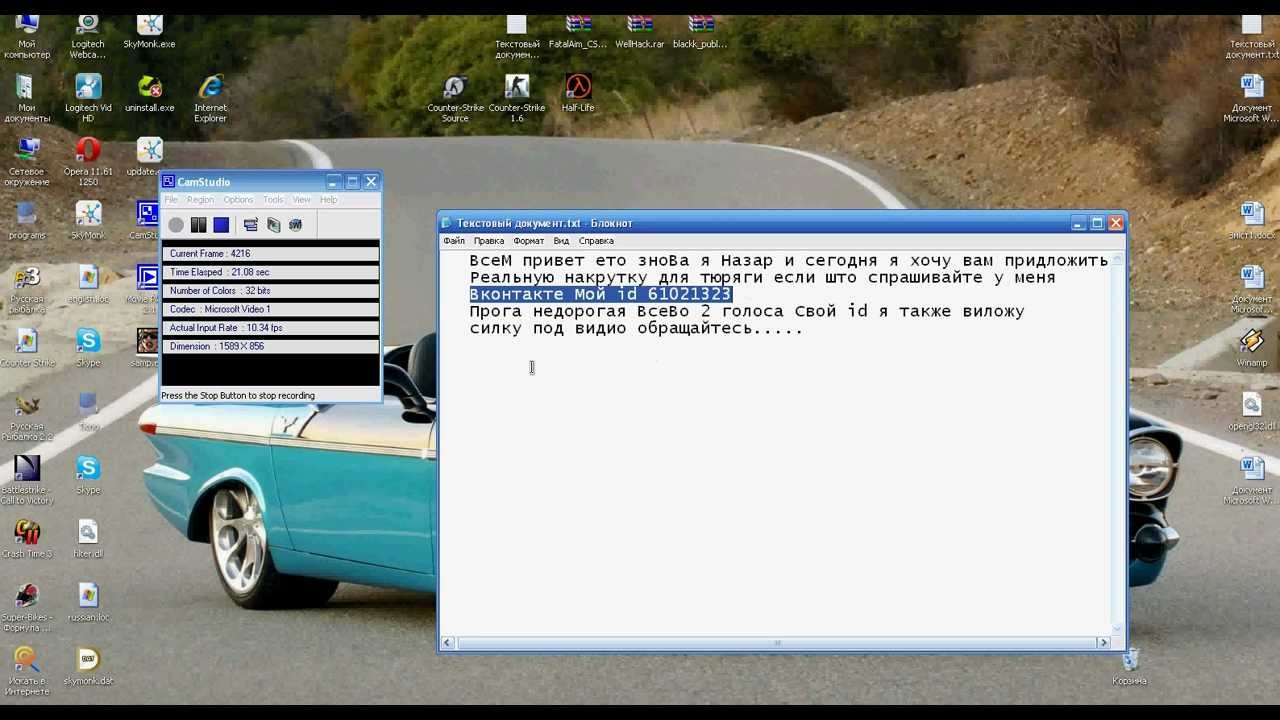Select Сетевое окружение desktop icon
Image resolution: width=1280 pixels, height=720 pixels.
pos(27,163)
